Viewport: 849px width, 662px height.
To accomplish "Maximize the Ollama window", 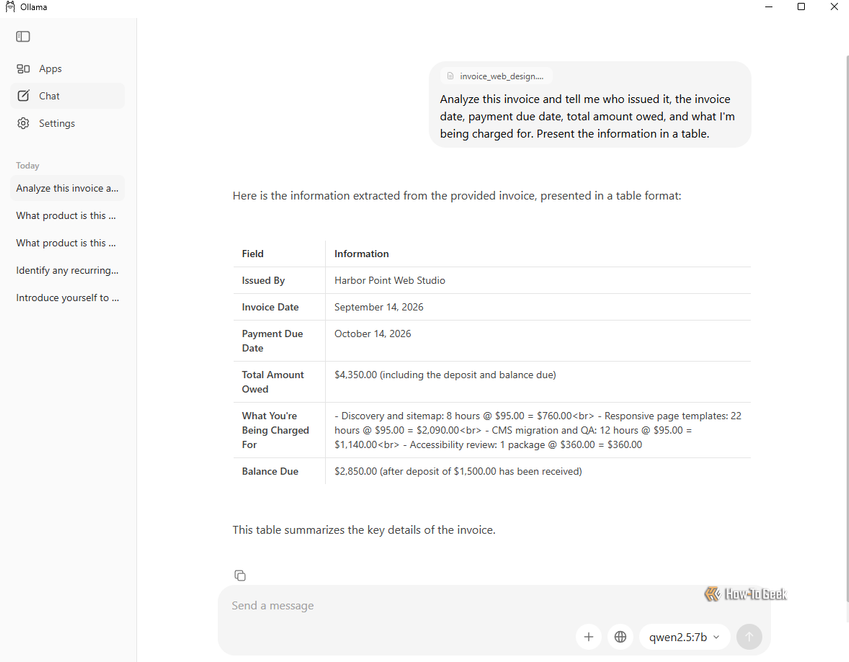I will pos(801,7).
